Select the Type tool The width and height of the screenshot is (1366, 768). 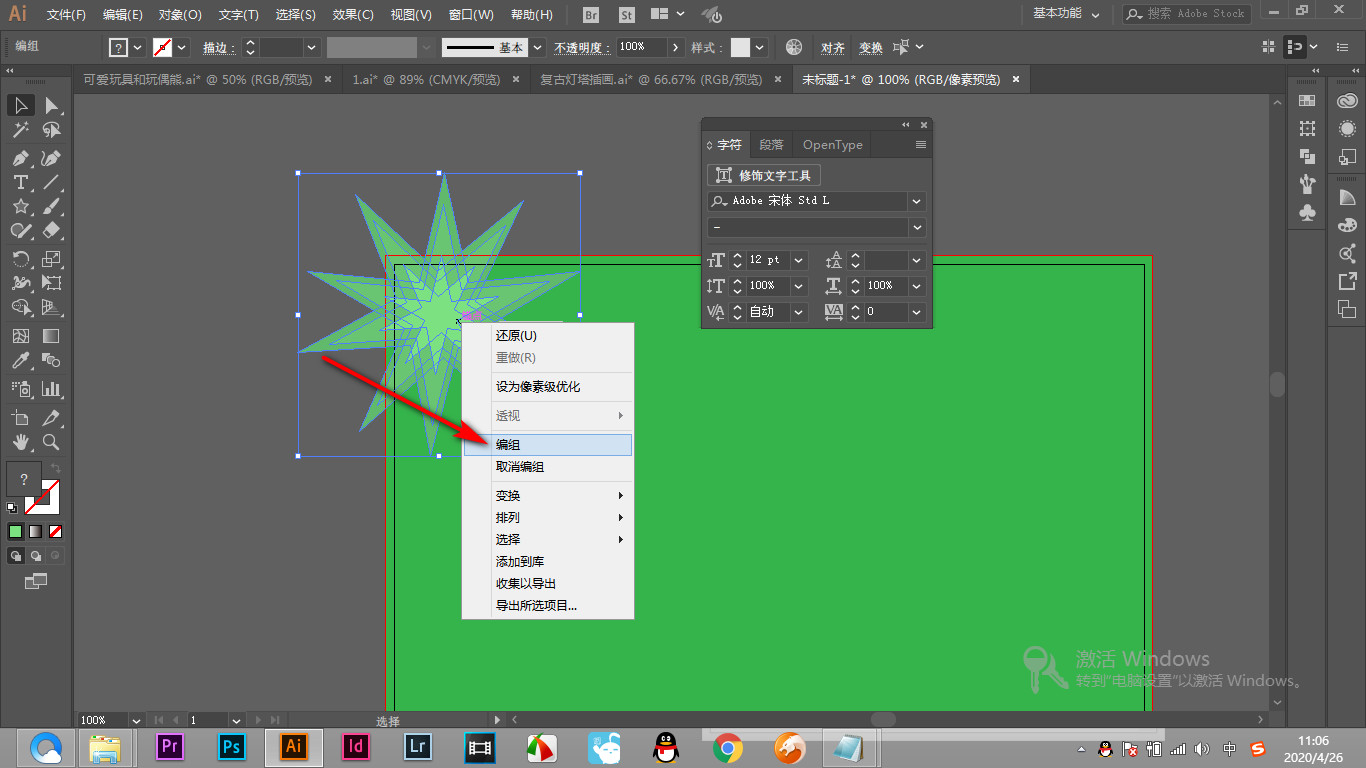click(20, 182)
